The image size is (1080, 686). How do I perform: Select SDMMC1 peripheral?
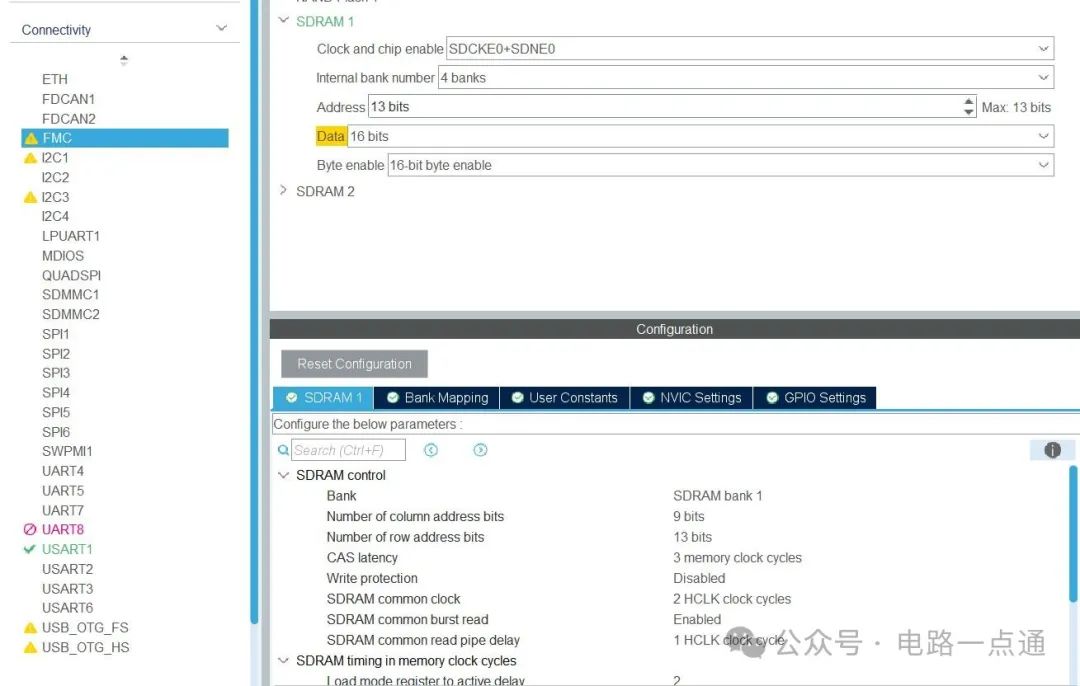(x=71, y=295)
